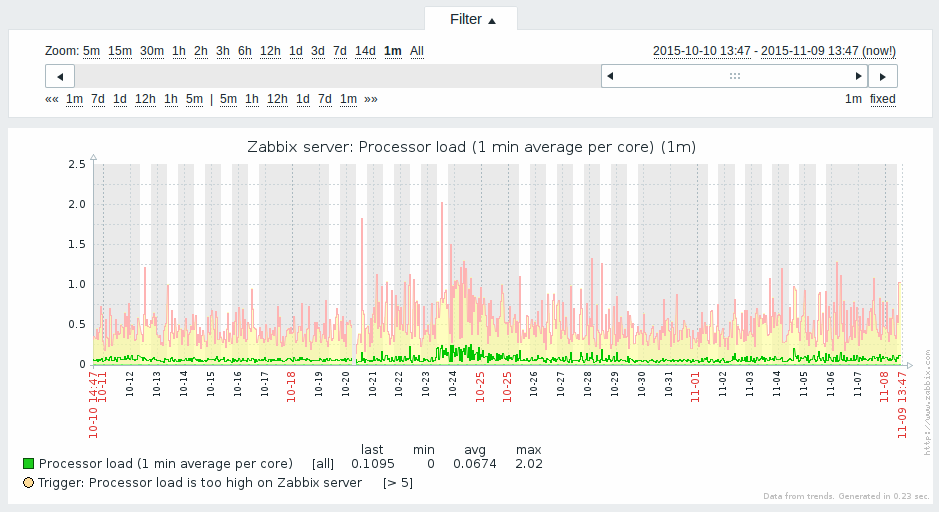
Task: Click the gray scrollbar track area
Action: (337, 76)
